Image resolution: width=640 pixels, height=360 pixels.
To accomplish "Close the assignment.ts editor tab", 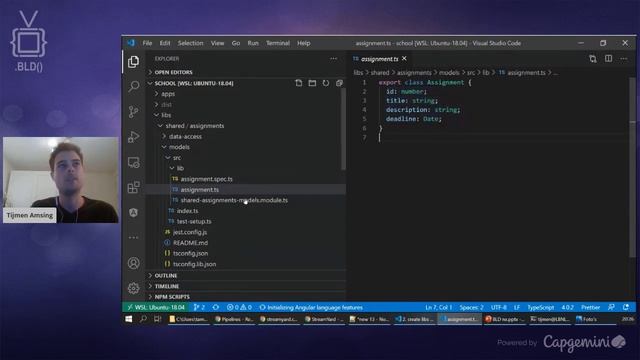I will [x=404, y=59].
